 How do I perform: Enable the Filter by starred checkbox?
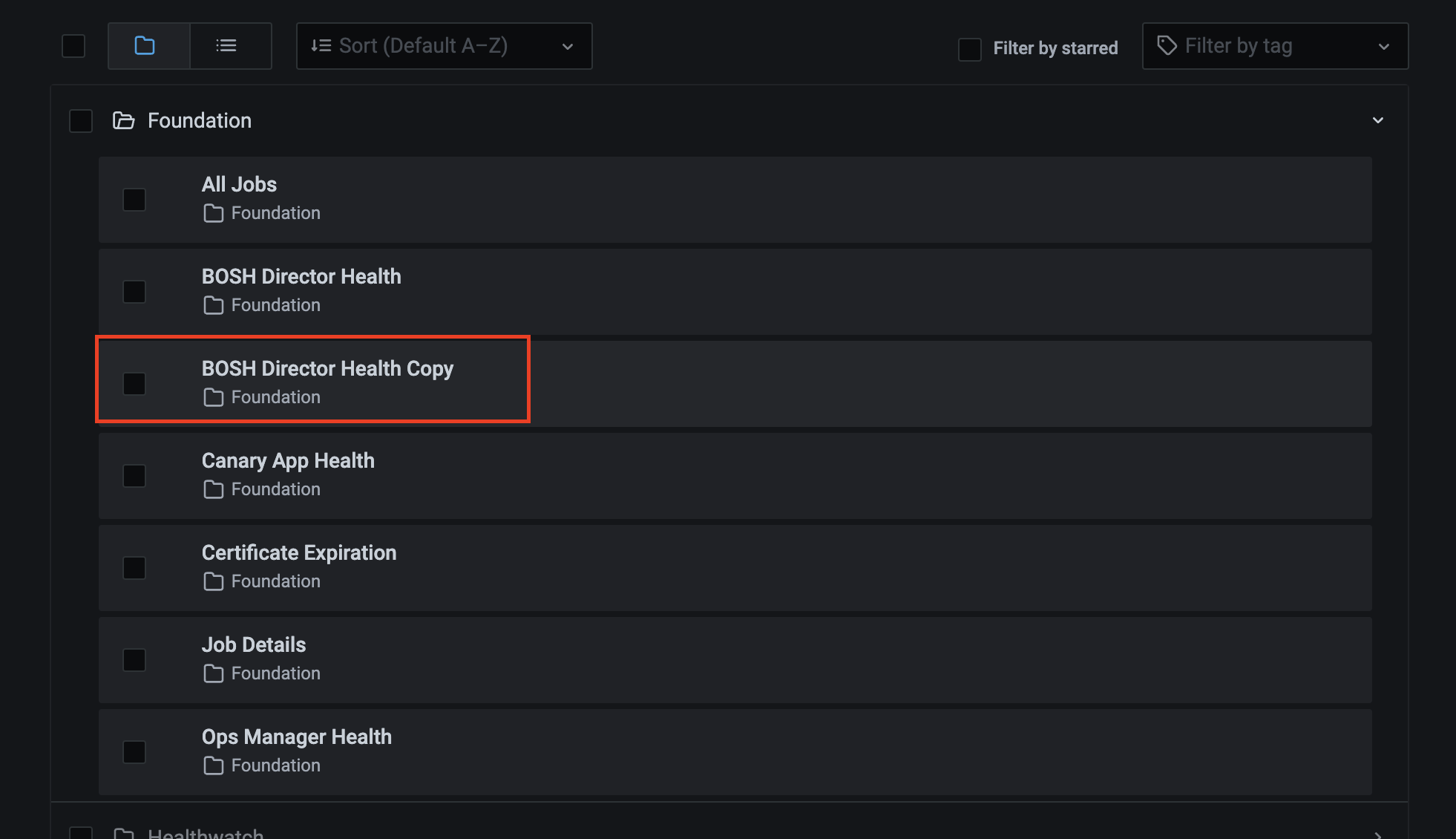click(970, 49)
